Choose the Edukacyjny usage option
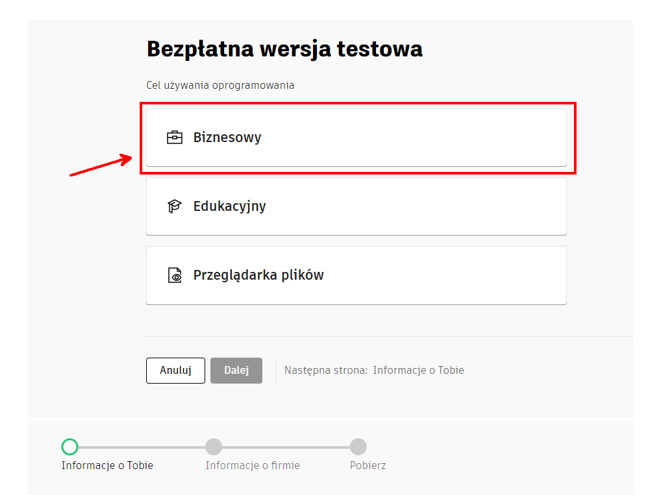Viewport: 668px width, 495px height. click(356, 207)
